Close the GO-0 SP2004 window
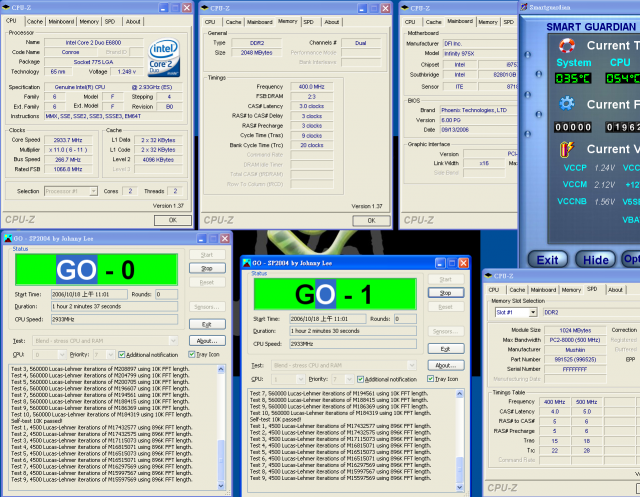 [x=225, y=238]
